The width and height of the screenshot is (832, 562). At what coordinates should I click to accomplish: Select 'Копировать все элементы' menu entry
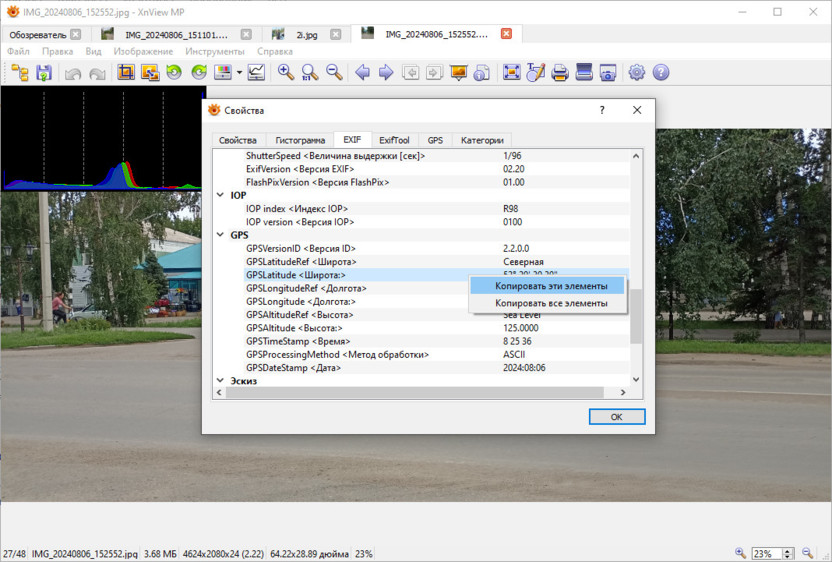click(550, 303)
